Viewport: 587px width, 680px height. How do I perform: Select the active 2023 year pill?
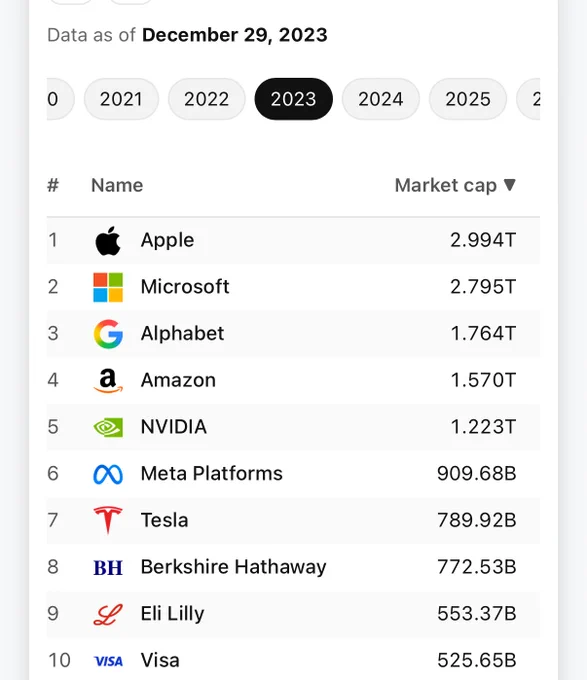(294, 99)
